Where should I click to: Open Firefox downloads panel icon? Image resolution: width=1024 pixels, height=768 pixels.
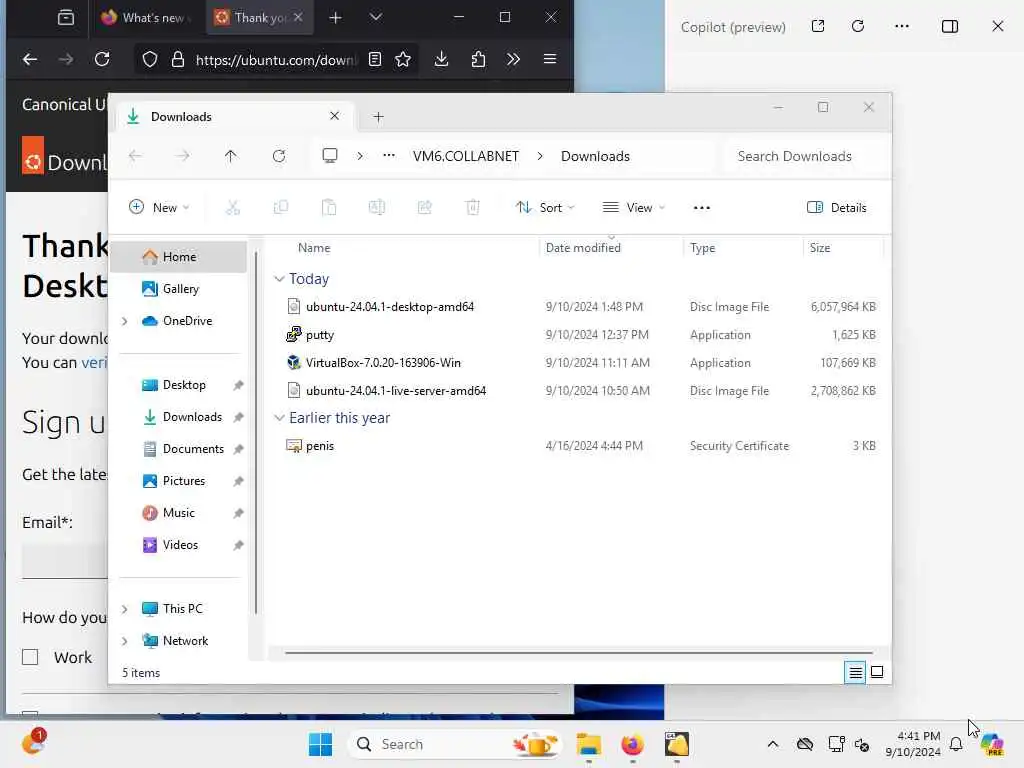click(x=441, y=59)
